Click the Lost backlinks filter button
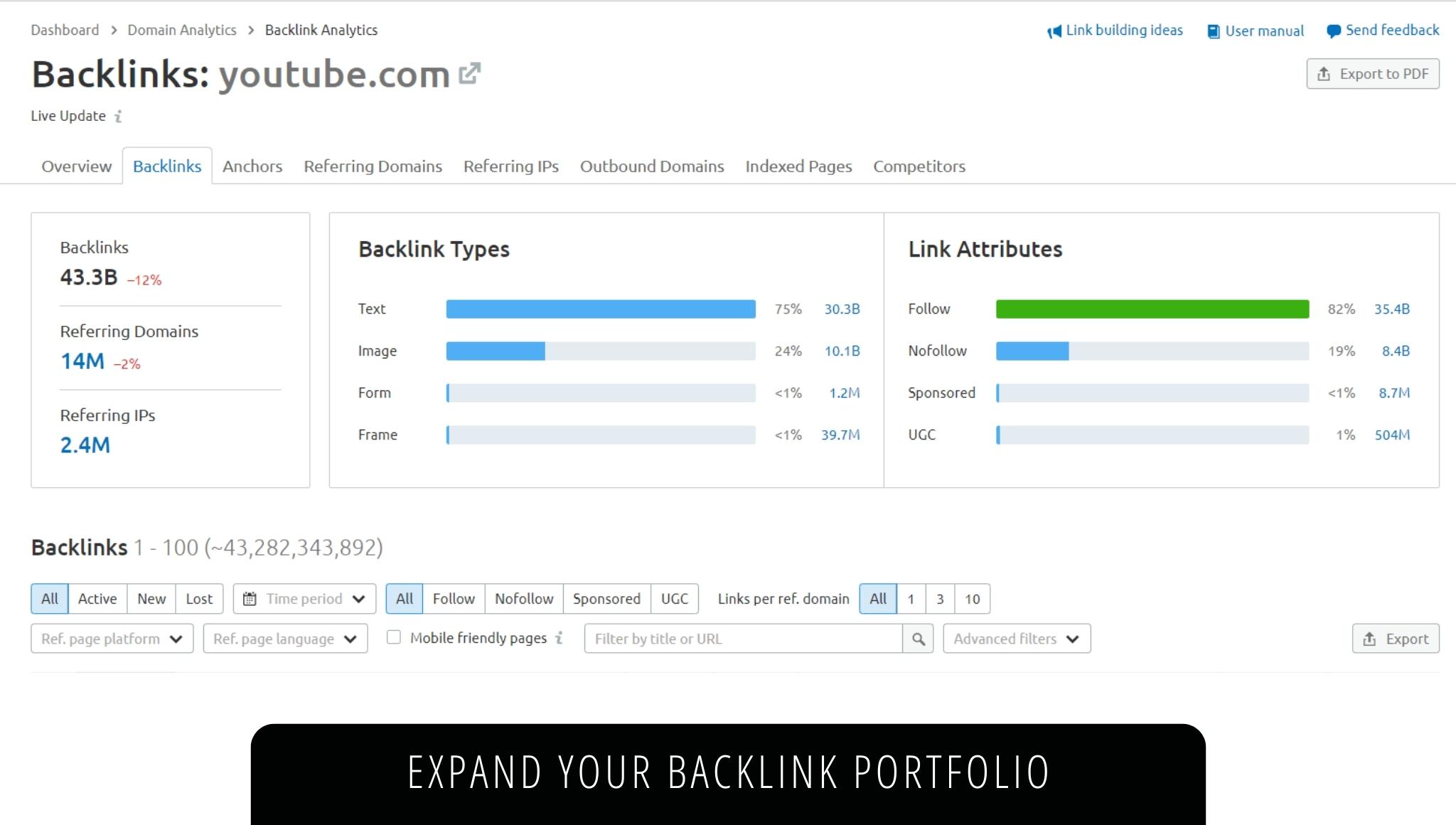Viewport: 1456px width, 825px height. pyautogui.click(x=199, y=598)
